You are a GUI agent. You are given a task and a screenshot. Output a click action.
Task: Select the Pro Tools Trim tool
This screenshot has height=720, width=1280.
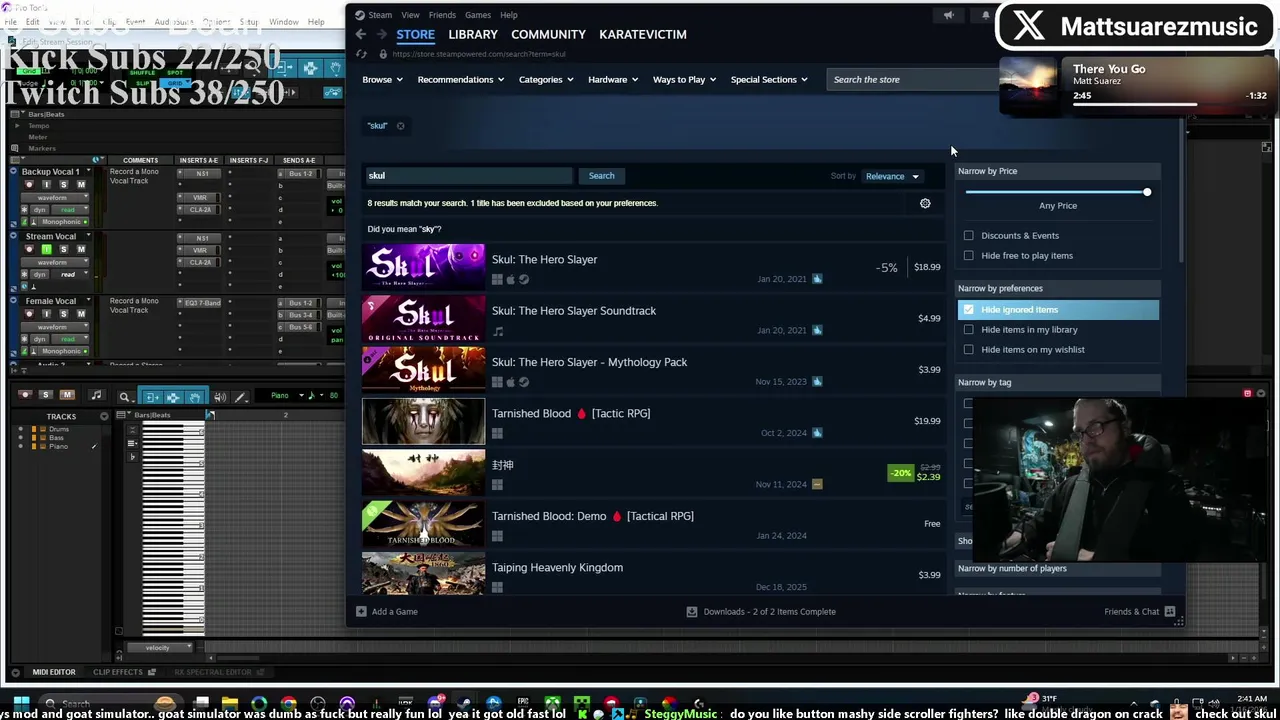[151, 397]
